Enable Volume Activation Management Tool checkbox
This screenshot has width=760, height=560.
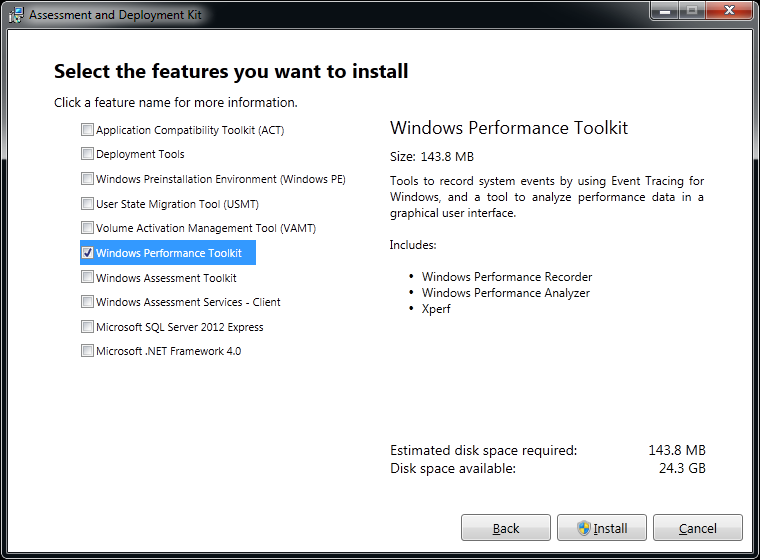point(87,227)
